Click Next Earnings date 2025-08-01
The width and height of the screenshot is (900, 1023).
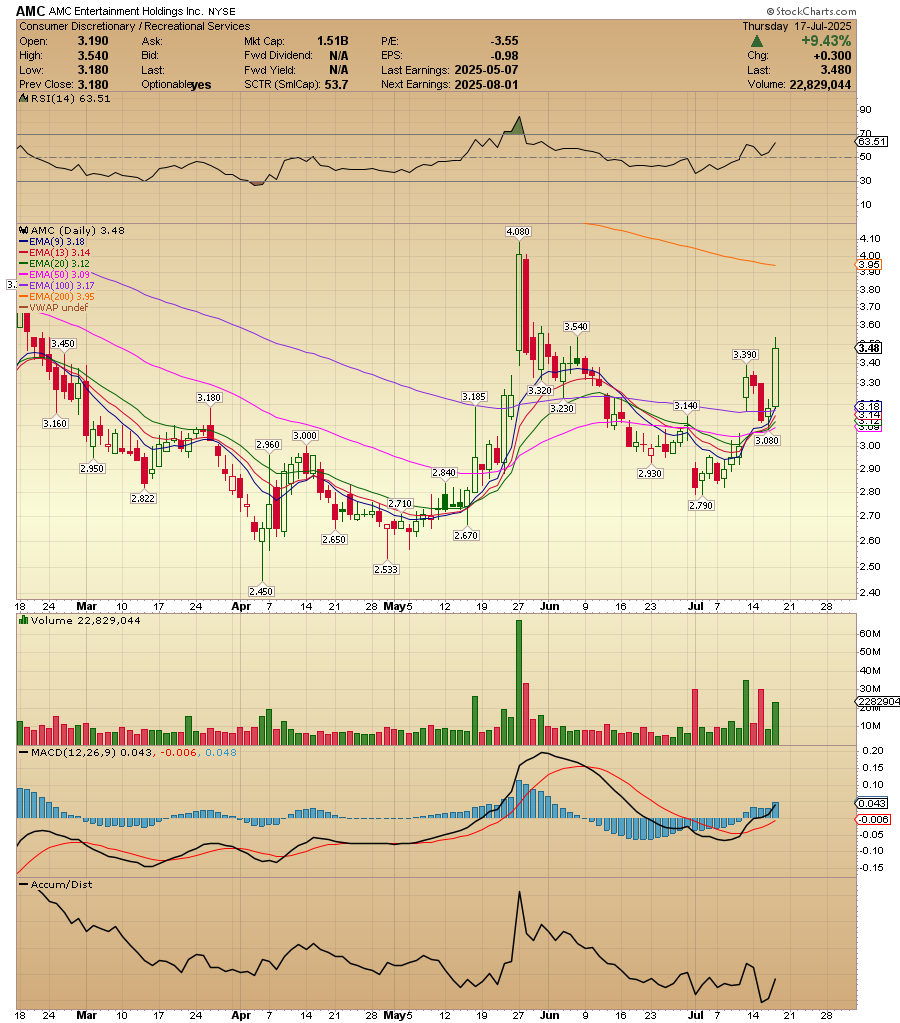click(x=486, y=85)
